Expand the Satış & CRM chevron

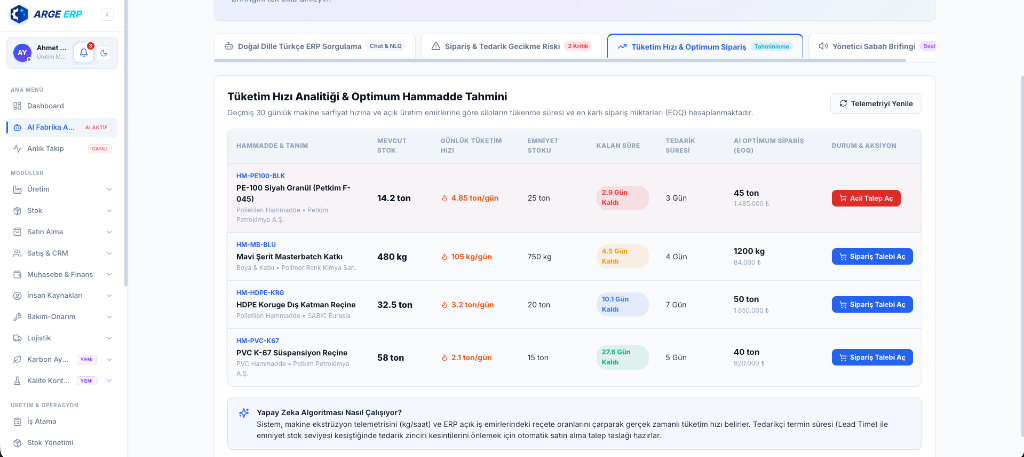(109, 253)
